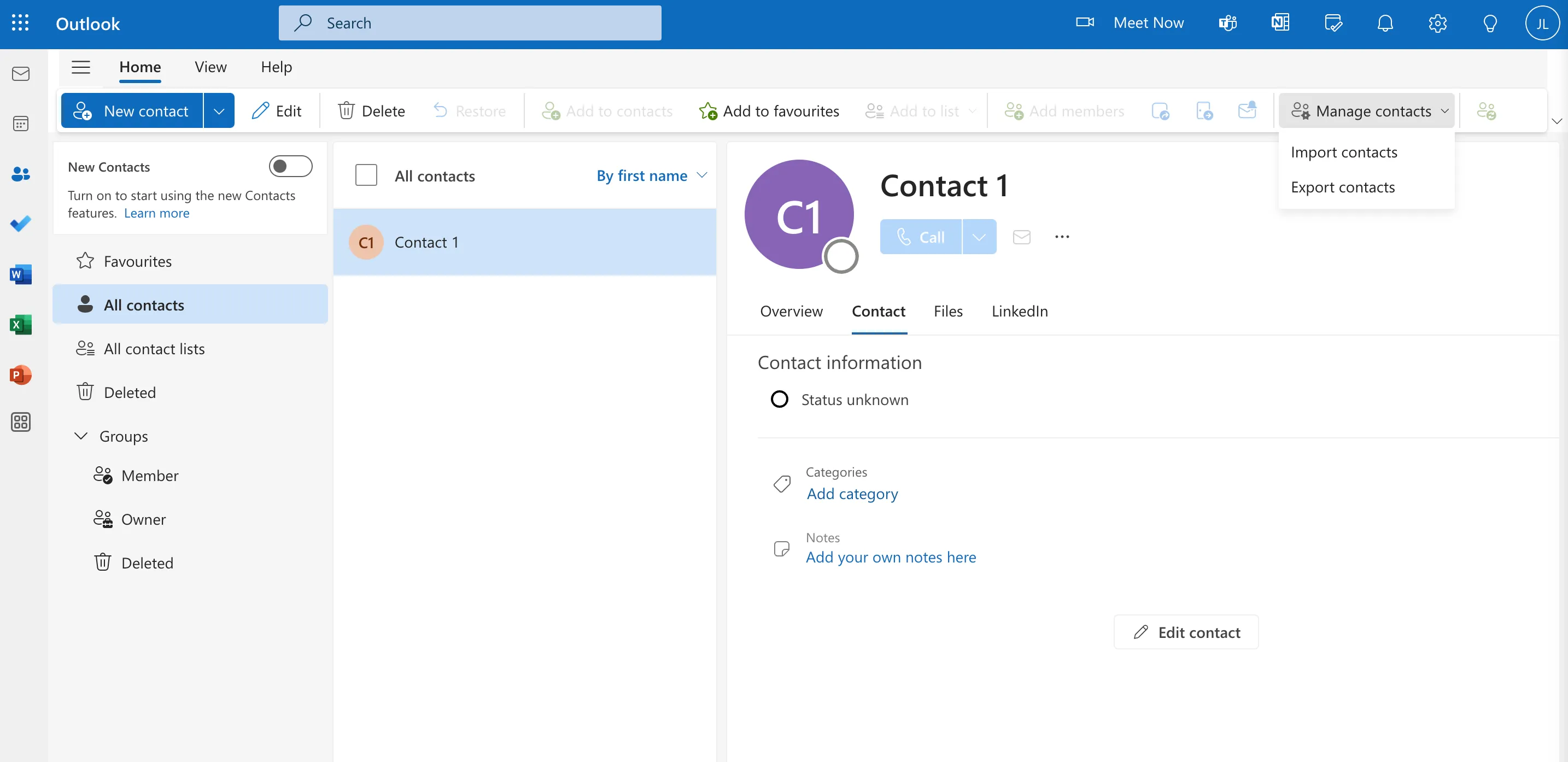Select Export contacts
This screenshot has height=762, width=1568.
[1342, 187]
